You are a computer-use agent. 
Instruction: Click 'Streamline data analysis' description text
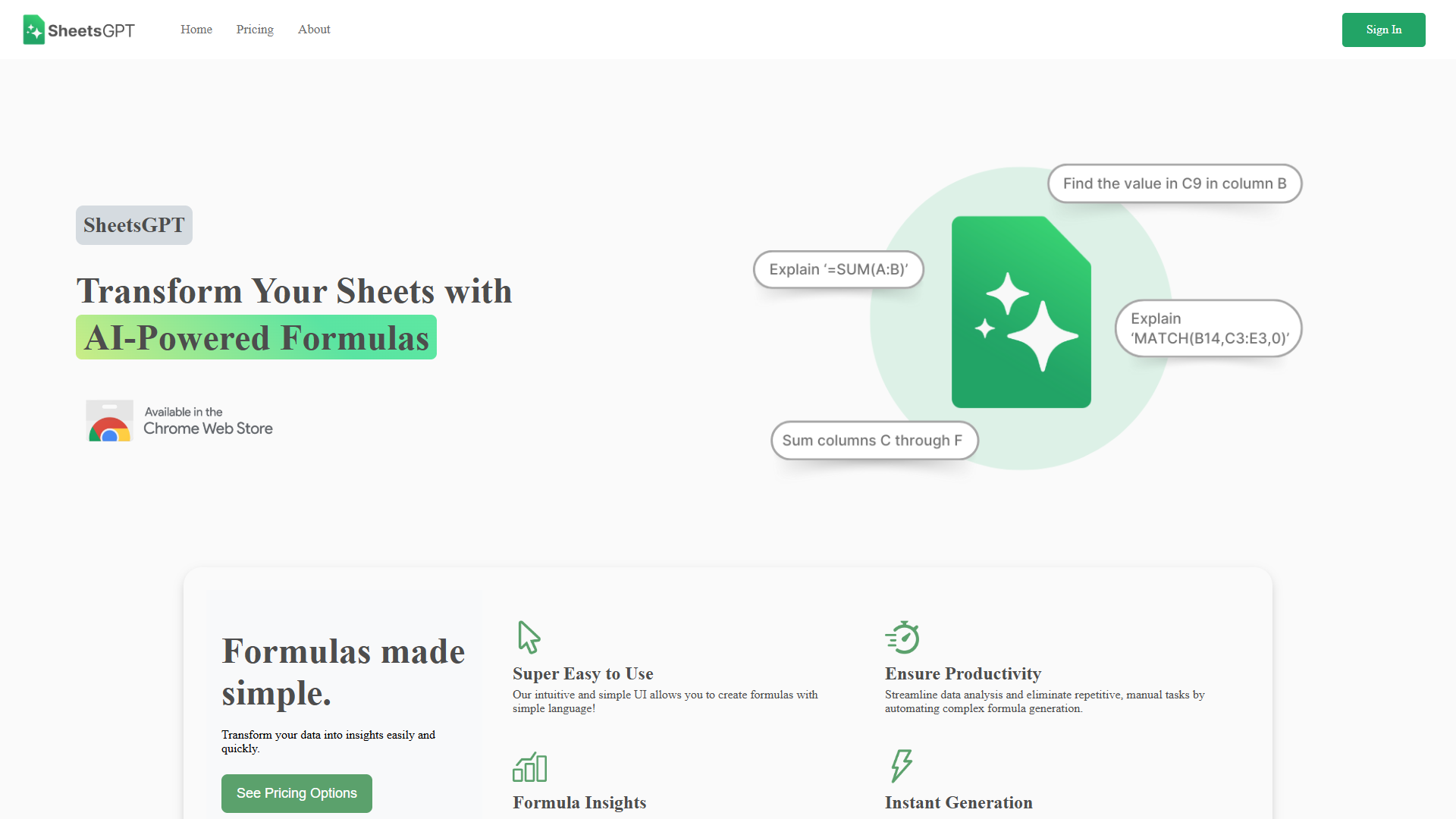click(x=1045, y=701)
